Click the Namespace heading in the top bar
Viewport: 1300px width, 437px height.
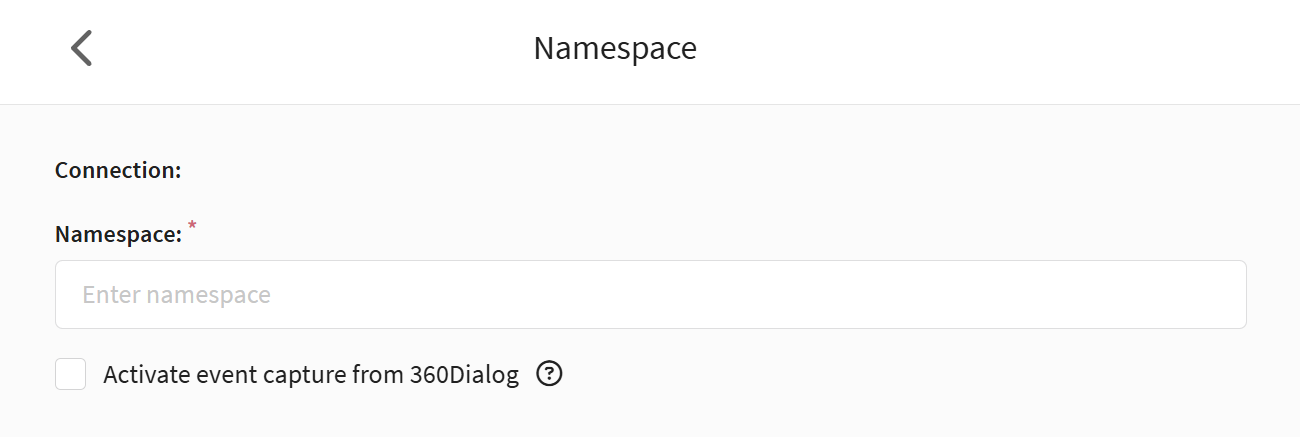tap(615, 48)
